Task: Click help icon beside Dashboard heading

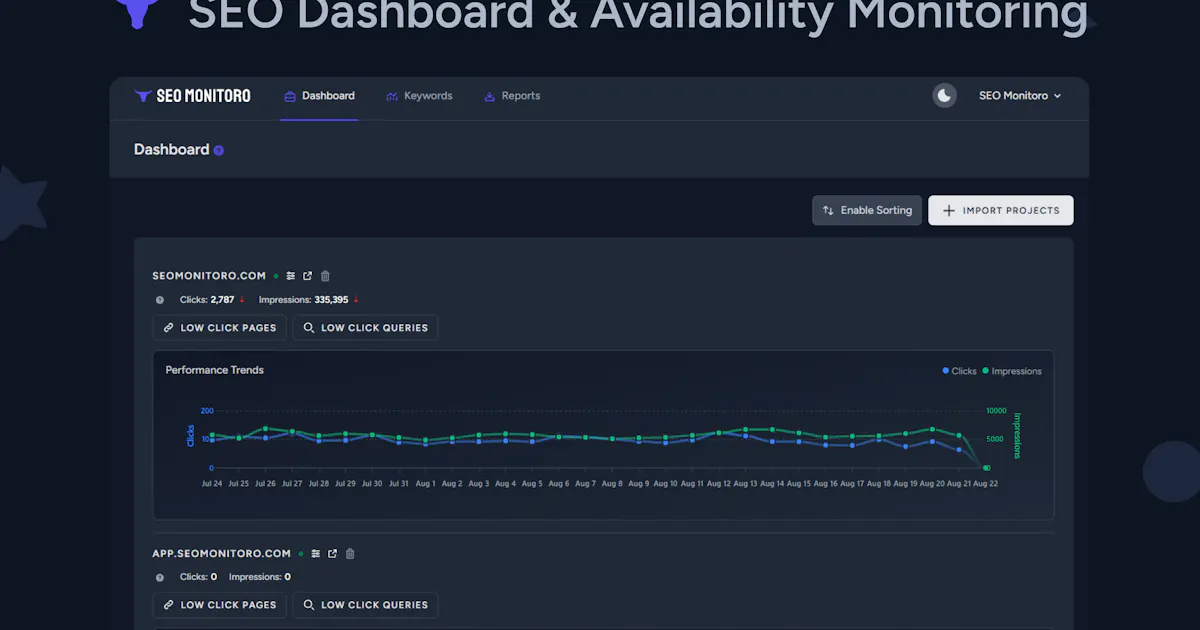Action: click(x=218, y=150)
